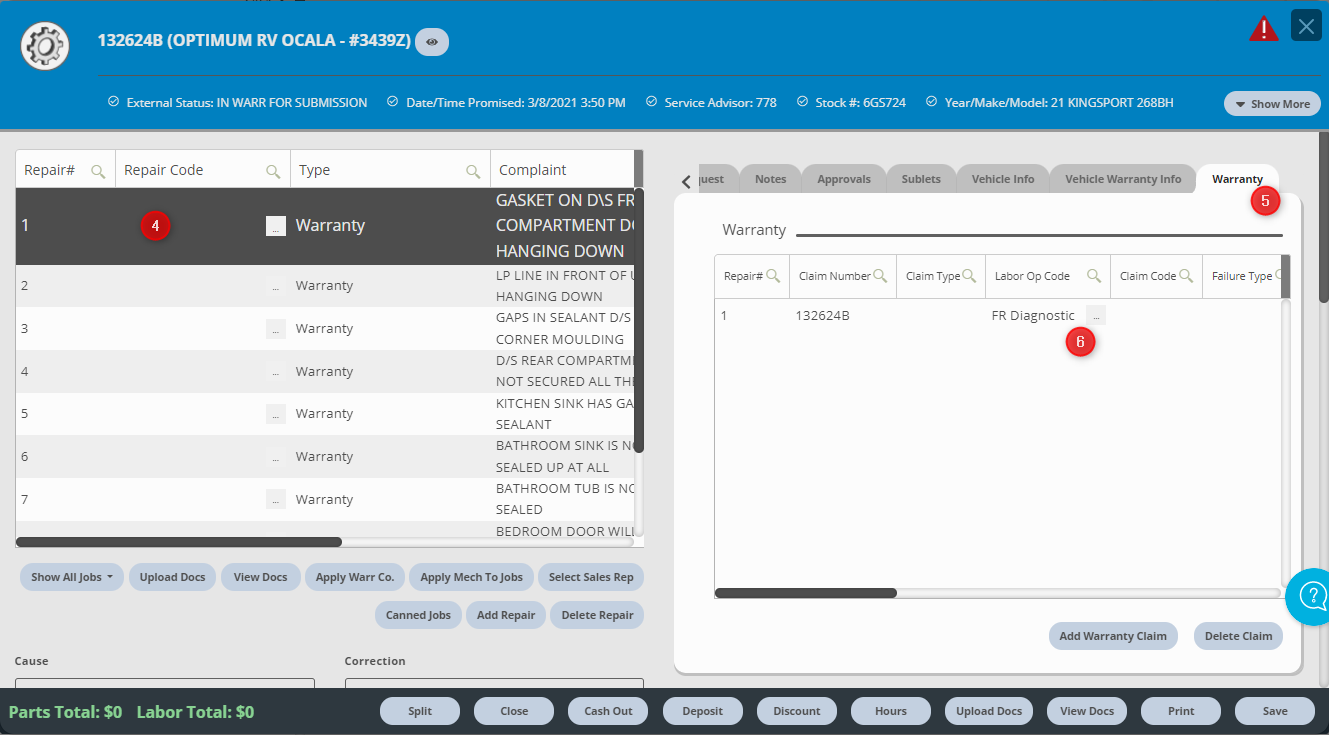Click Upload Docs in bottom bar
Viewport: 1329px width, 735px height.
(988, 711)
